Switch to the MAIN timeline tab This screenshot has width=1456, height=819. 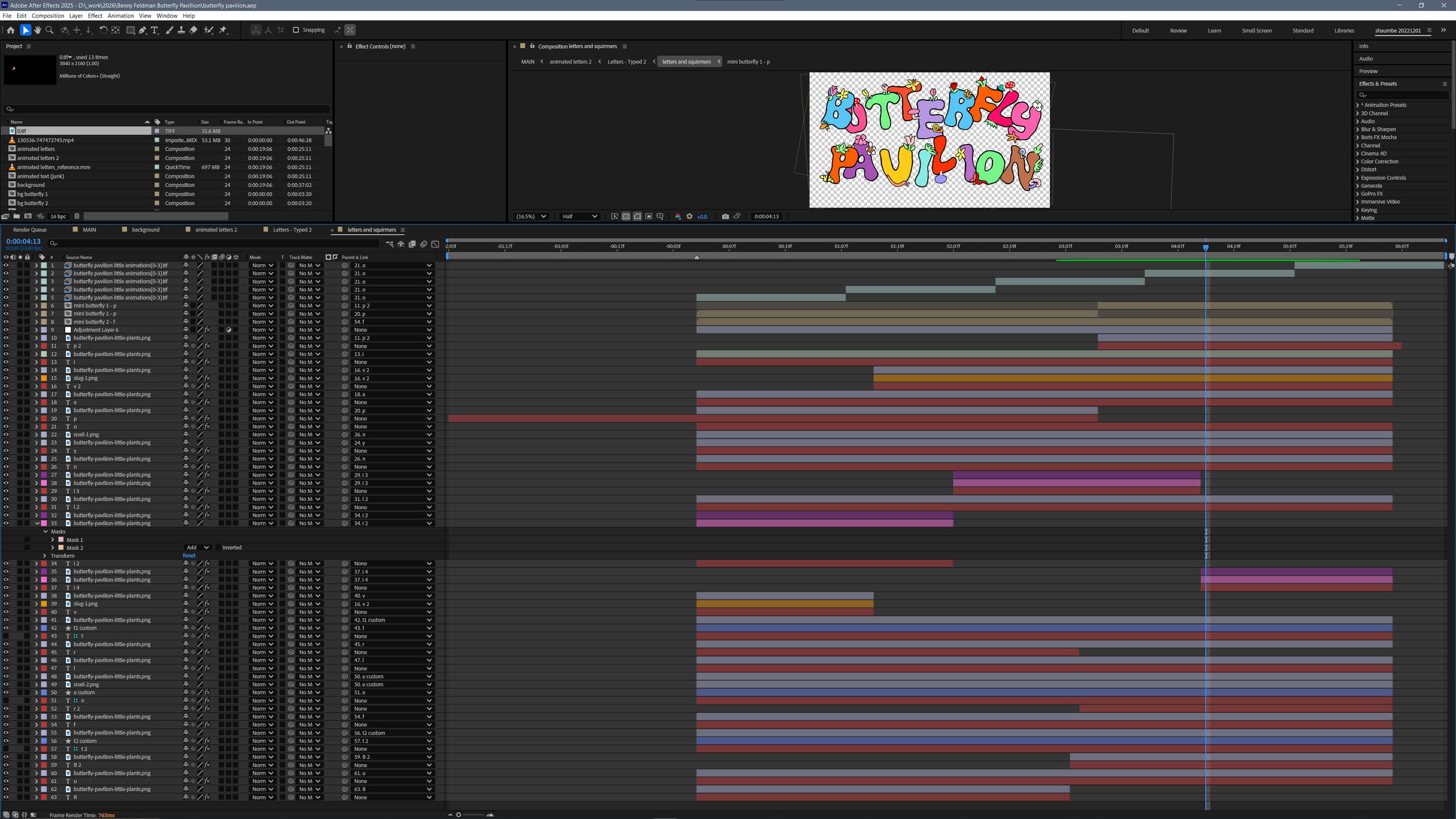tap(89, 230)
